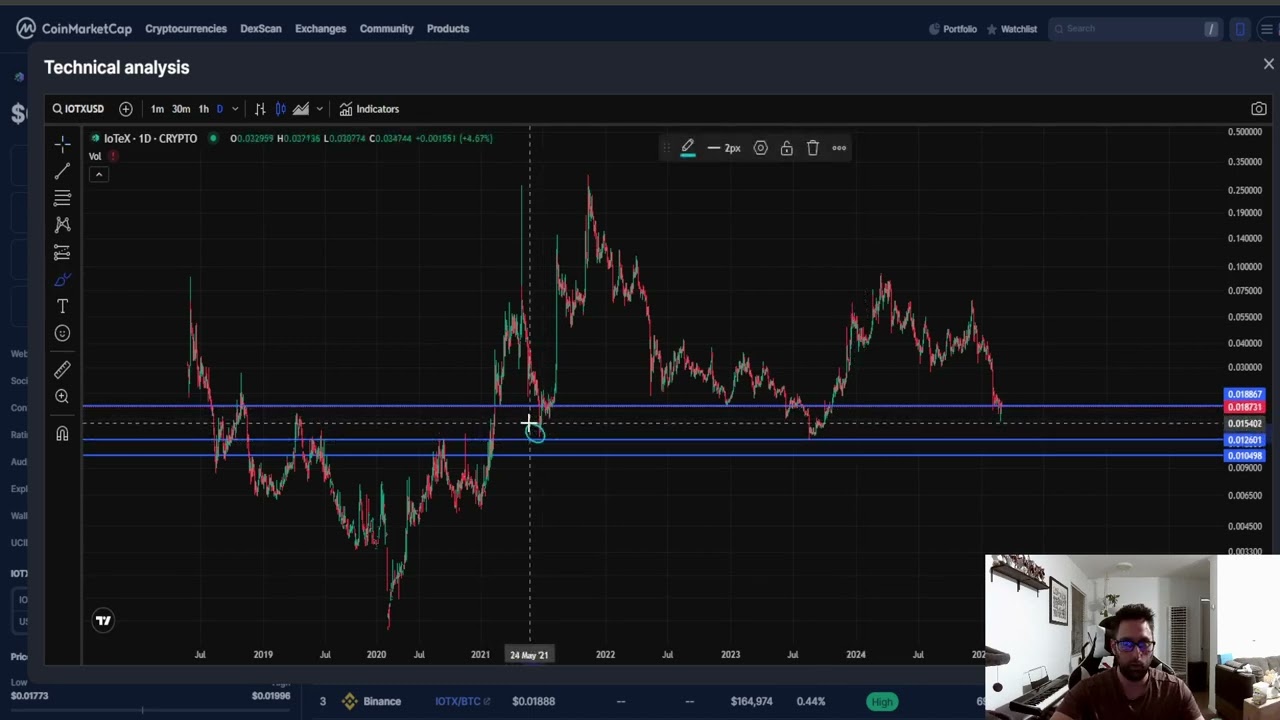Activate the ruler measure tool
Image resolution: width=1280 pixels, height=720 pixels.
coord(62,370)
